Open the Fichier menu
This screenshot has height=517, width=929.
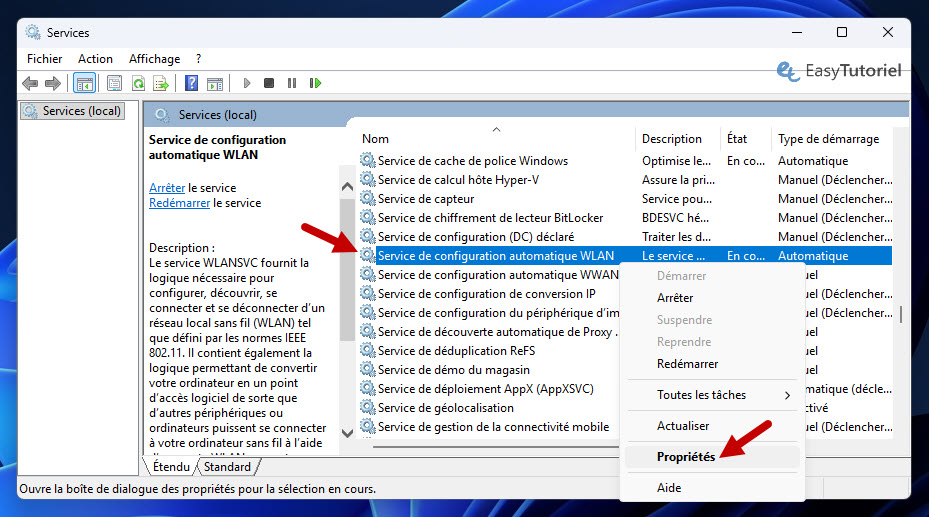[x=44, y=59]
